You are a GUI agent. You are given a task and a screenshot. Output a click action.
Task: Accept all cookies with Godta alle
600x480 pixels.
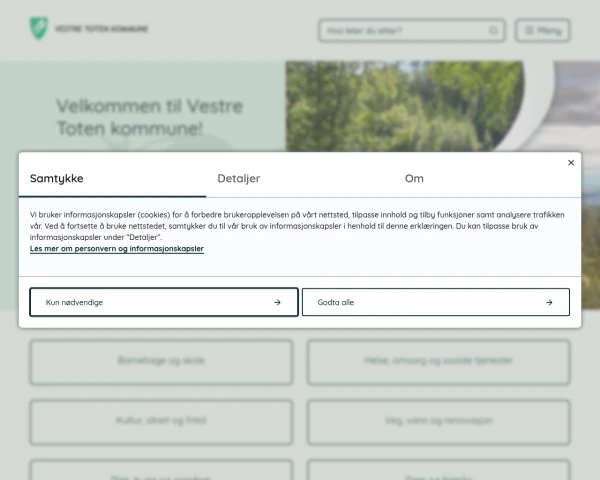(x=435, y=302)
